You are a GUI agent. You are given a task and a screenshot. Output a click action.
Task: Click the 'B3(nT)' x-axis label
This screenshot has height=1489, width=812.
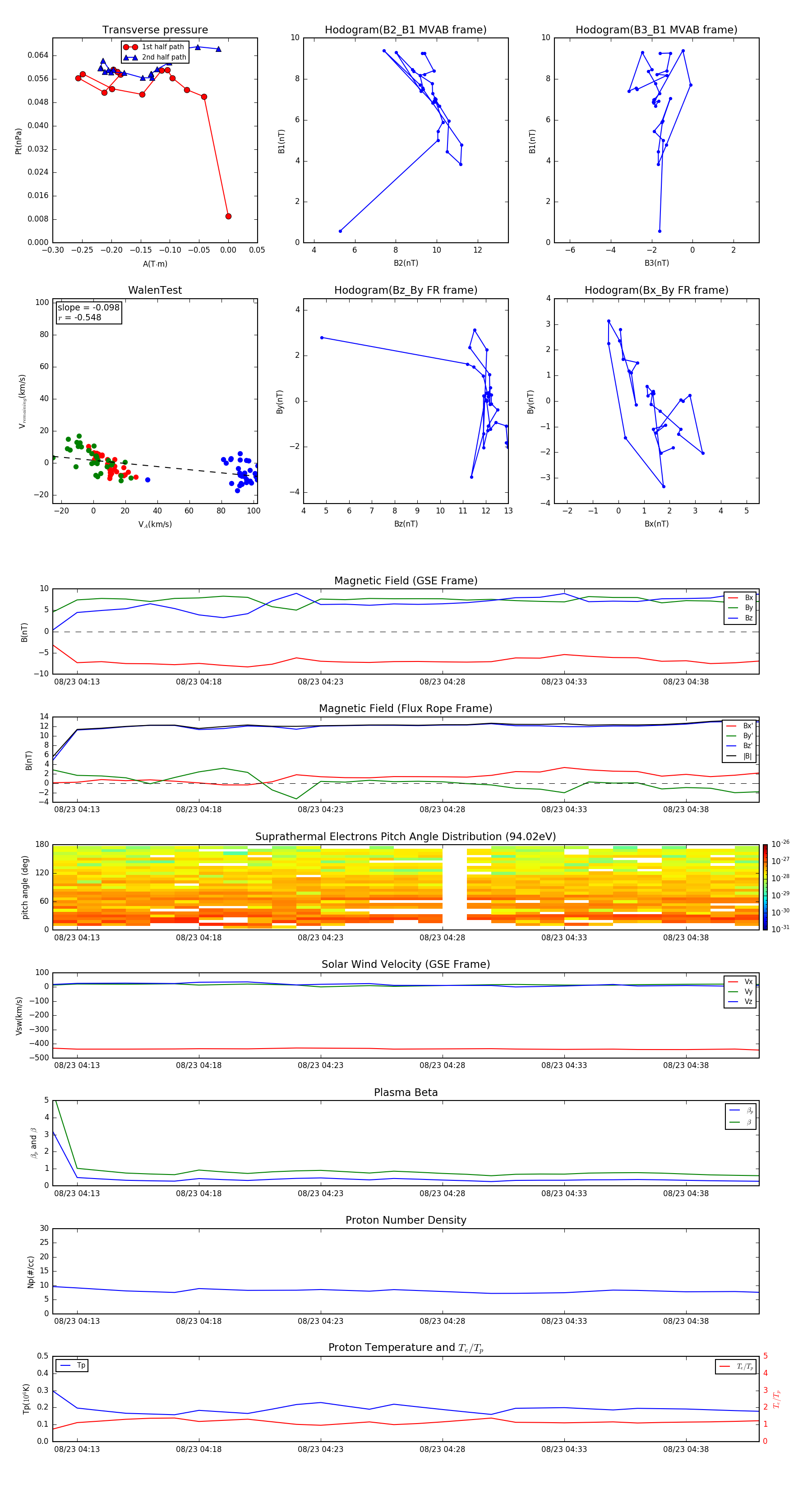[656, 263]
